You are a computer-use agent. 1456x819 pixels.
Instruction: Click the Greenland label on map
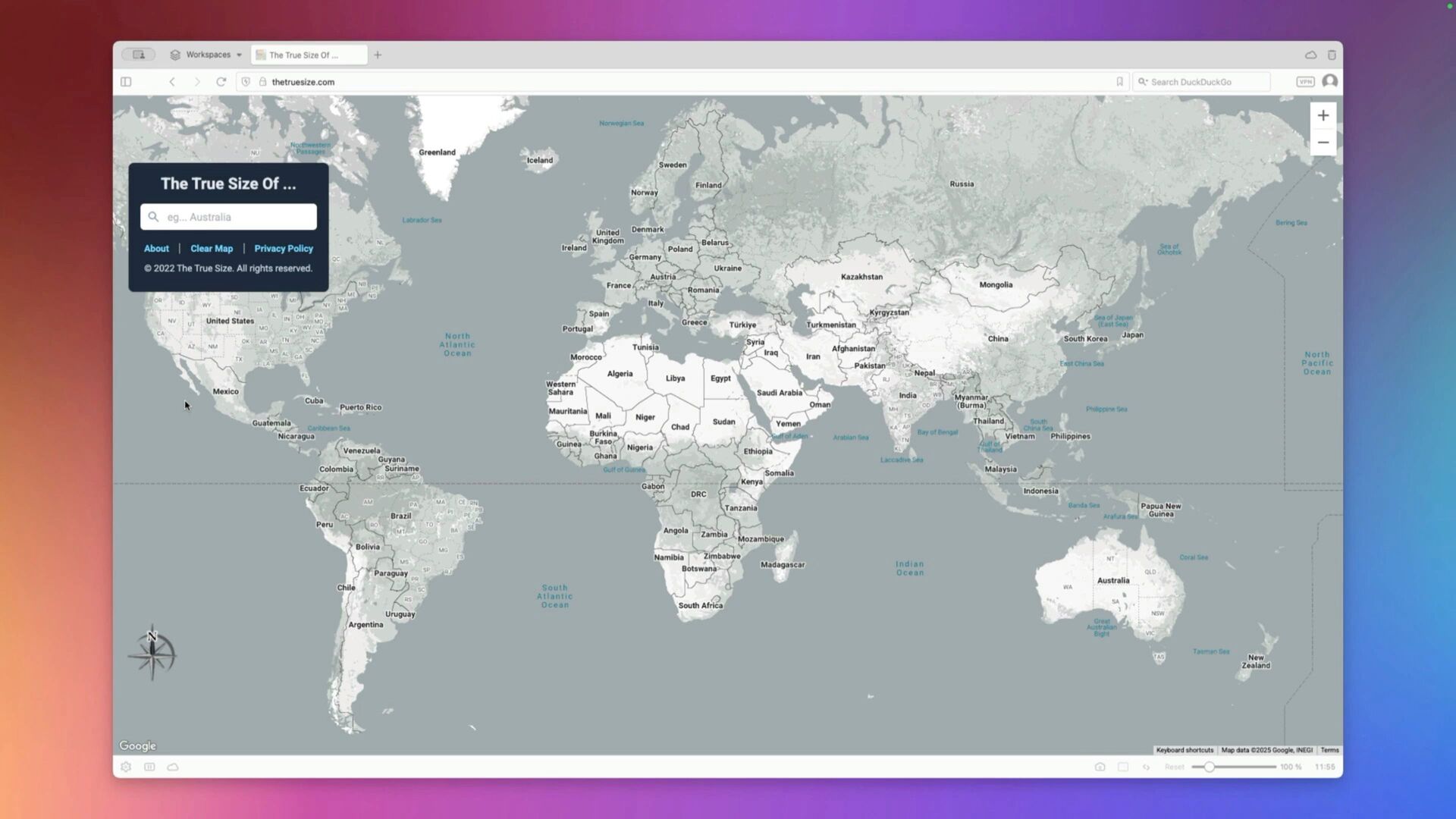[437, 152]
